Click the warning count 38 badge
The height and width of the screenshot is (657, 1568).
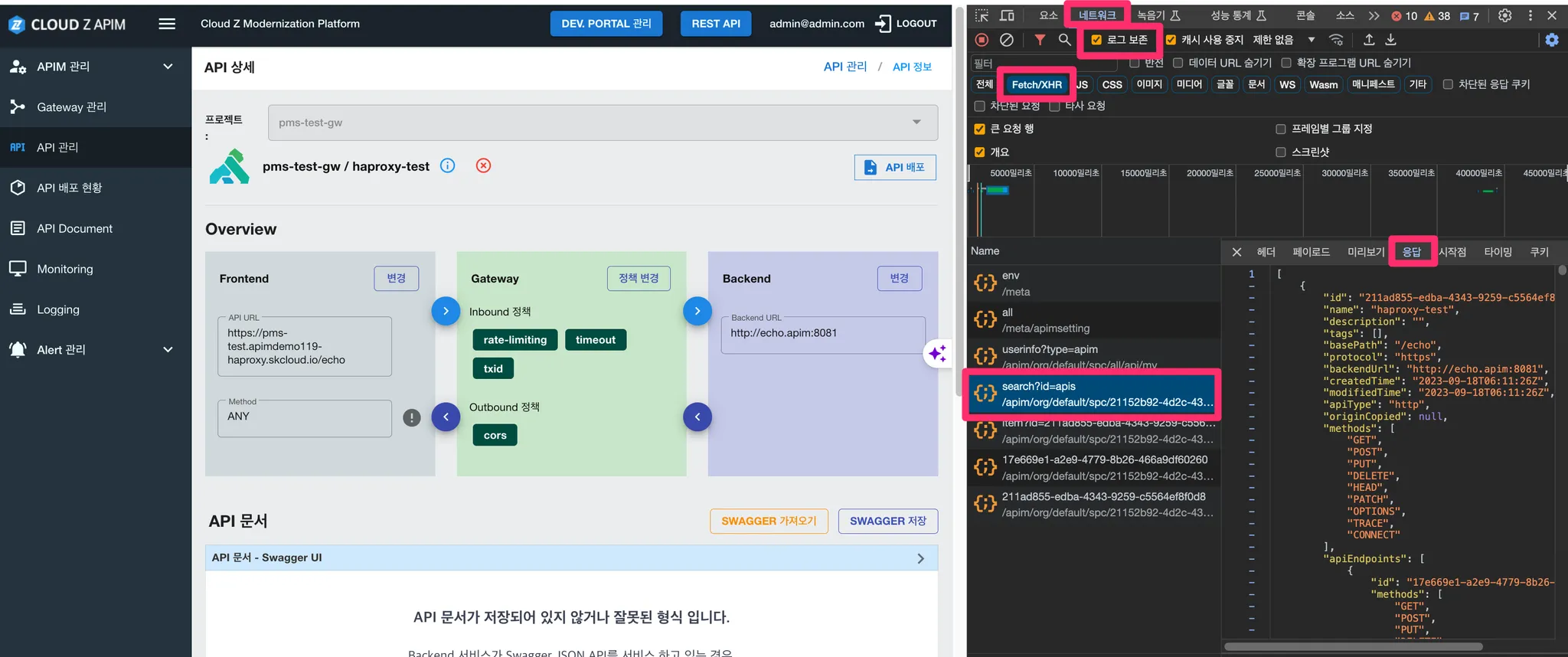pyautogui.click(x=1437, y=15)
